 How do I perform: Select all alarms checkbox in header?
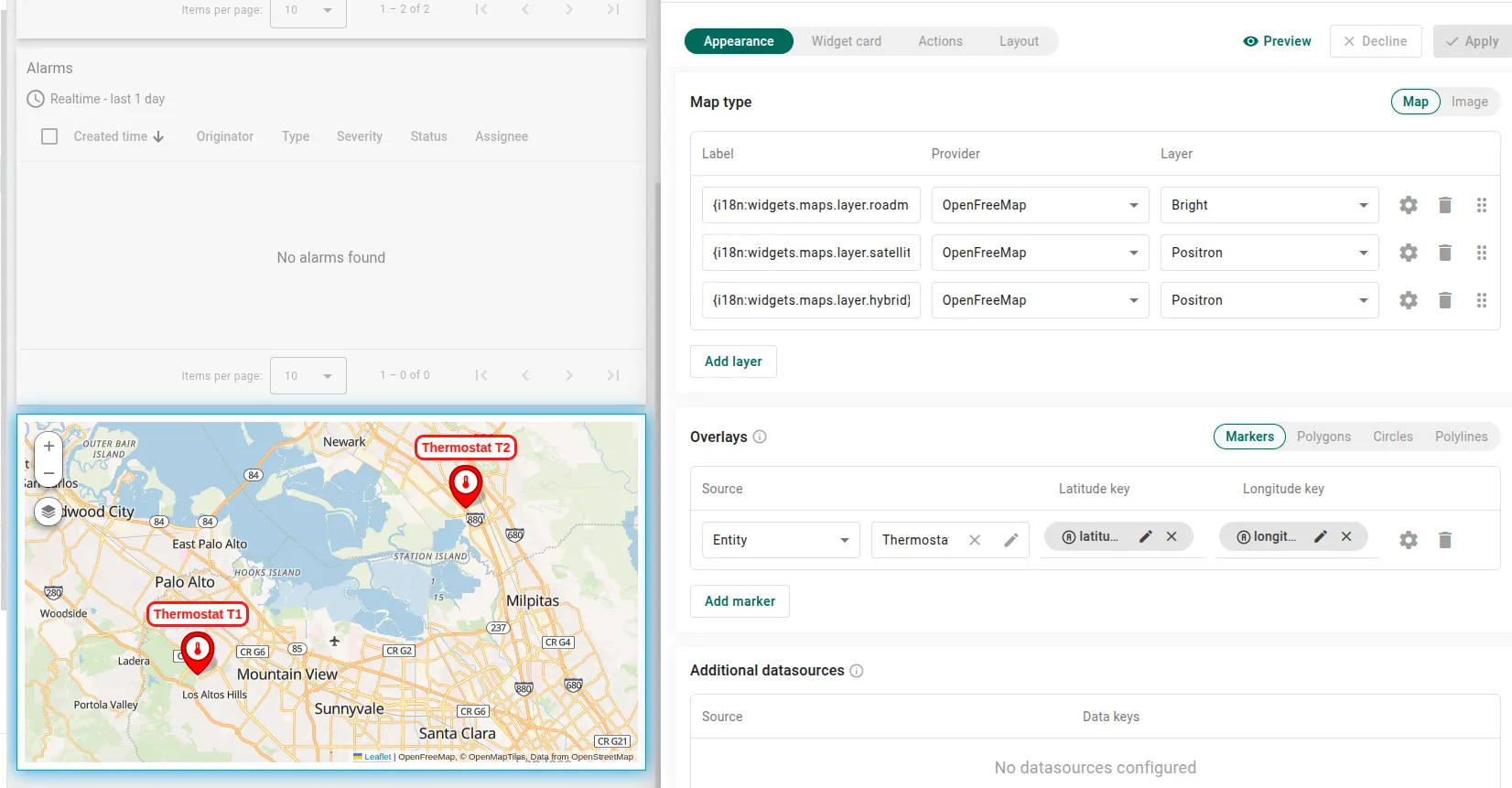pyautogui.click(x=49, y=136)
